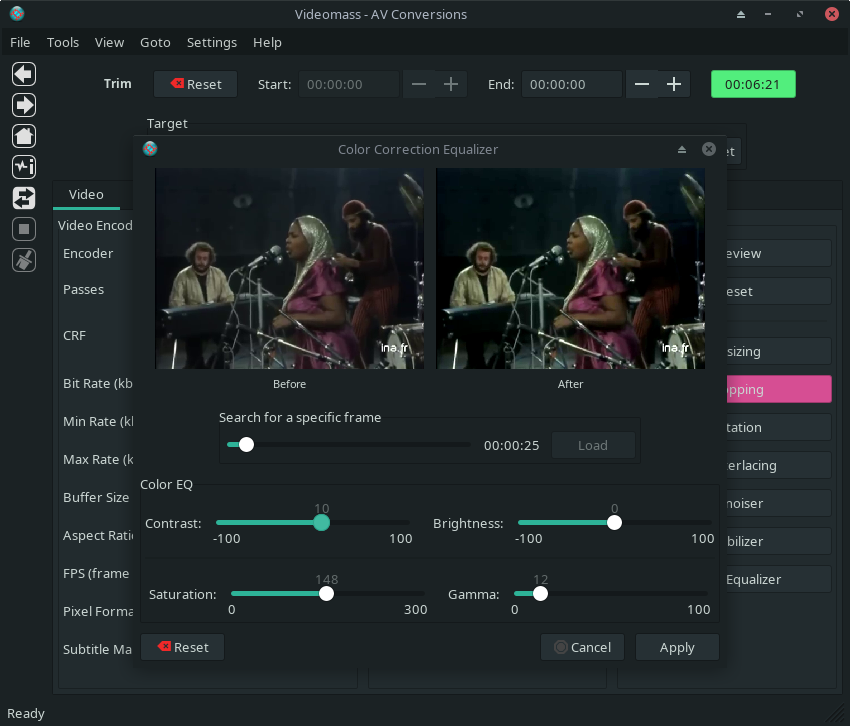
Task: Click the back arrow icon in sidebar
Action: pyautogui.click(x=24, y=74)
